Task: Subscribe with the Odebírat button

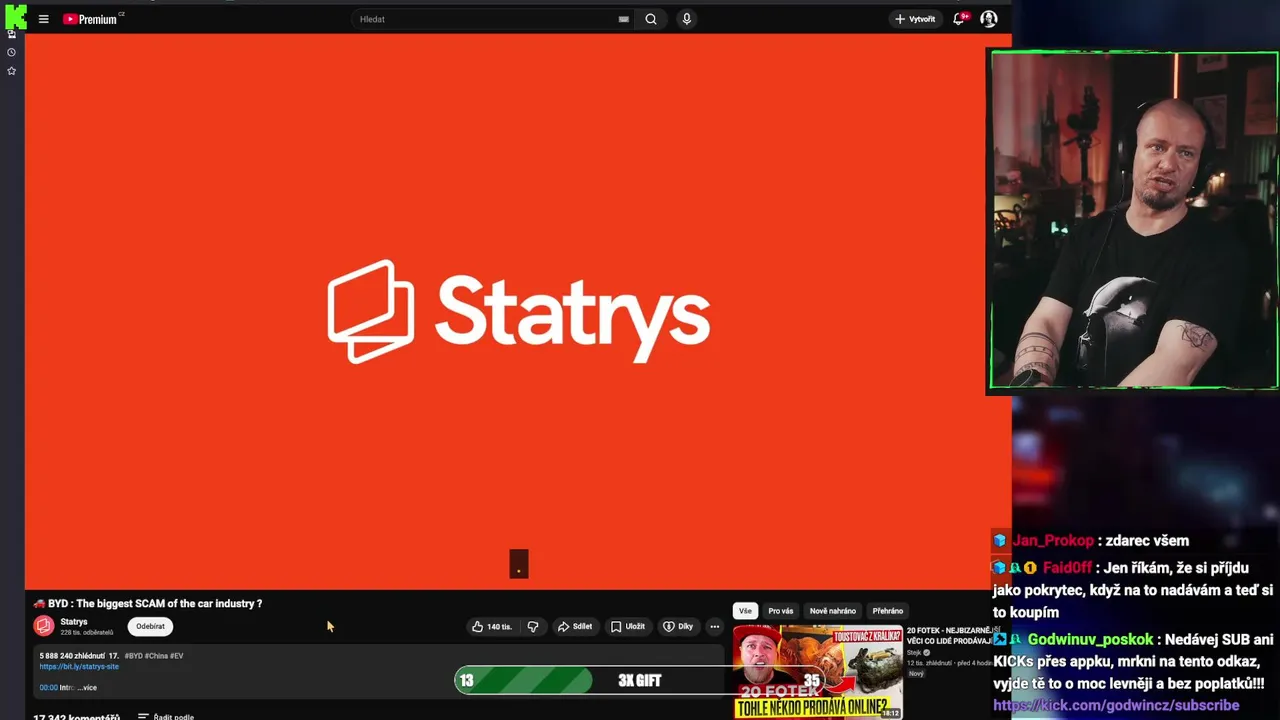Action: tap(150, 626)
